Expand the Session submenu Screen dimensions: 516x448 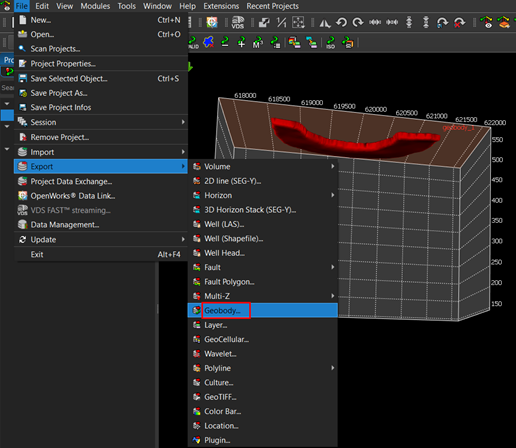(x=101, y=122)
